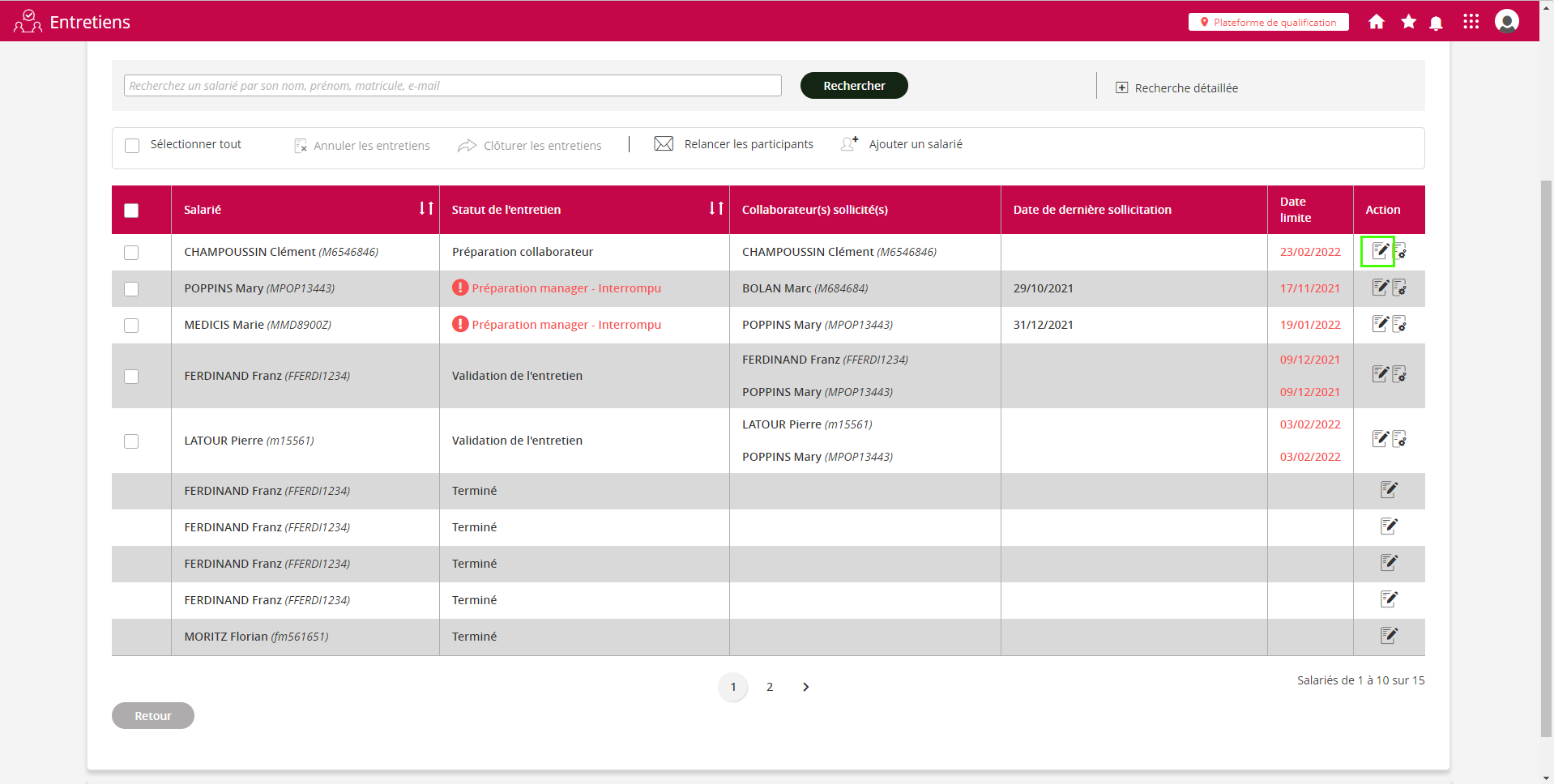Screen dimensions: 1554x784
Task: Open the apps grid menu
Action: (1471, 22)
